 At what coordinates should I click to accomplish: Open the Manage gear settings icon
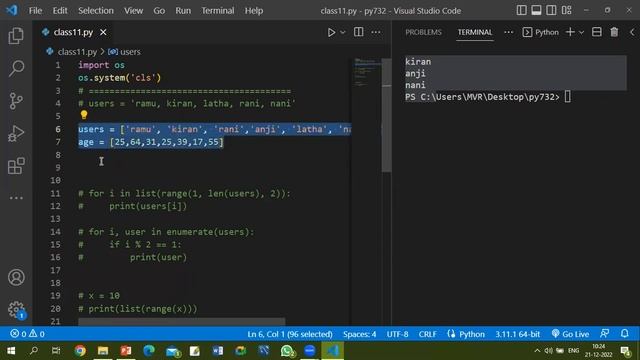[x=16, y=309]
